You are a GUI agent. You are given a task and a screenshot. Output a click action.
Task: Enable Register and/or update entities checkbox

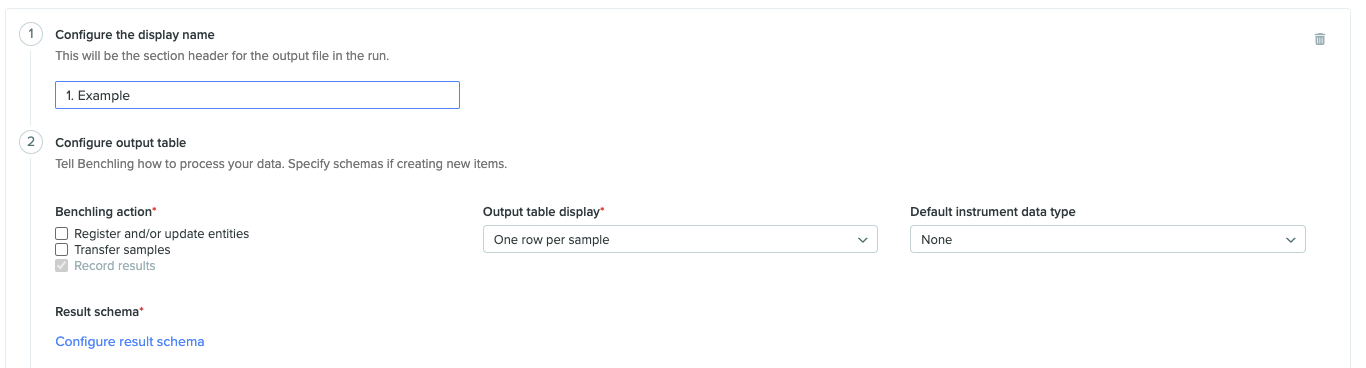coord(61,234)
